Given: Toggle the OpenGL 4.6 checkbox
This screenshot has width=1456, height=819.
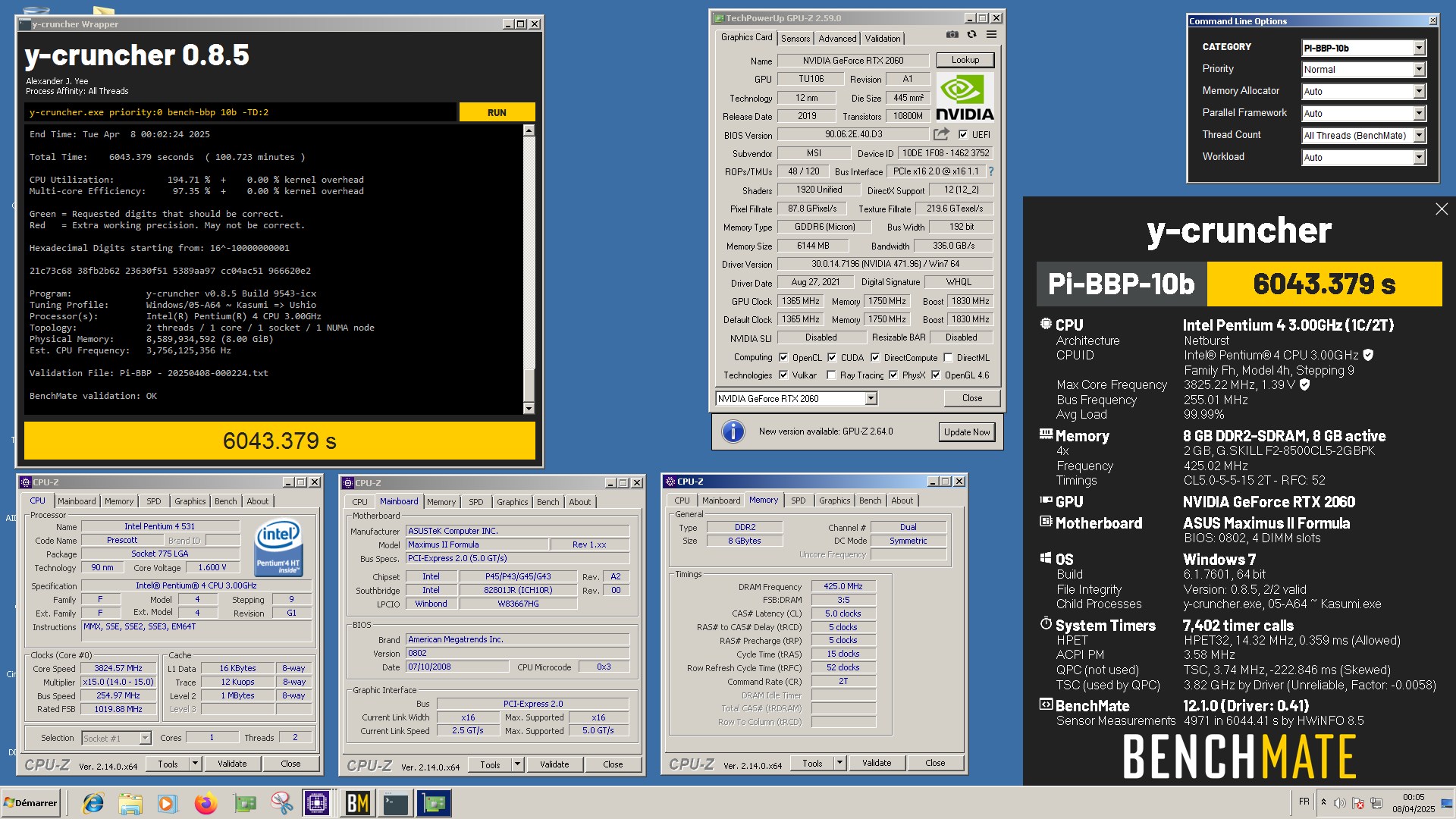Looking at the screenshot, I should pyautogui.click(x=936, y=375).
